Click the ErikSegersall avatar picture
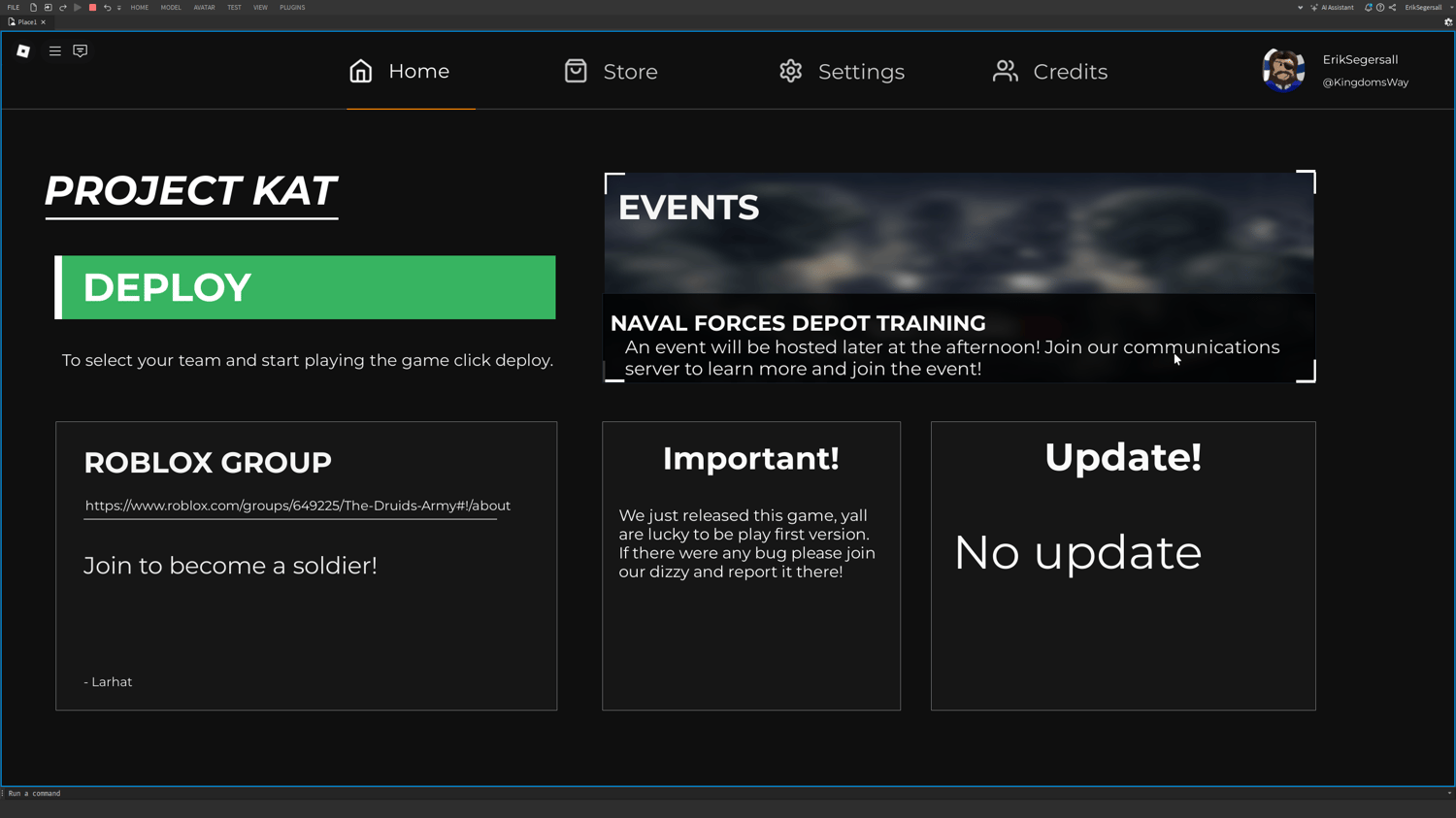 (x=1283, y=70)
